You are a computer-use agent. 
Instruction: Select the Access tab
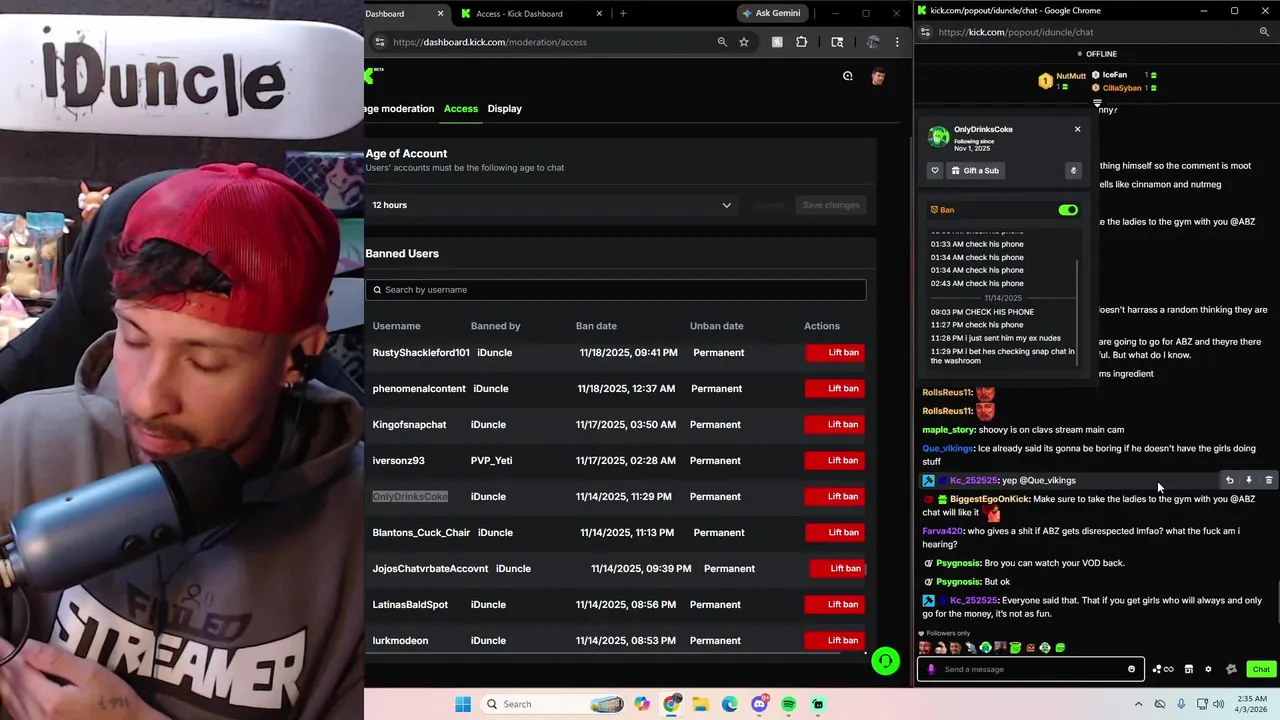click(x=461, y=108)
